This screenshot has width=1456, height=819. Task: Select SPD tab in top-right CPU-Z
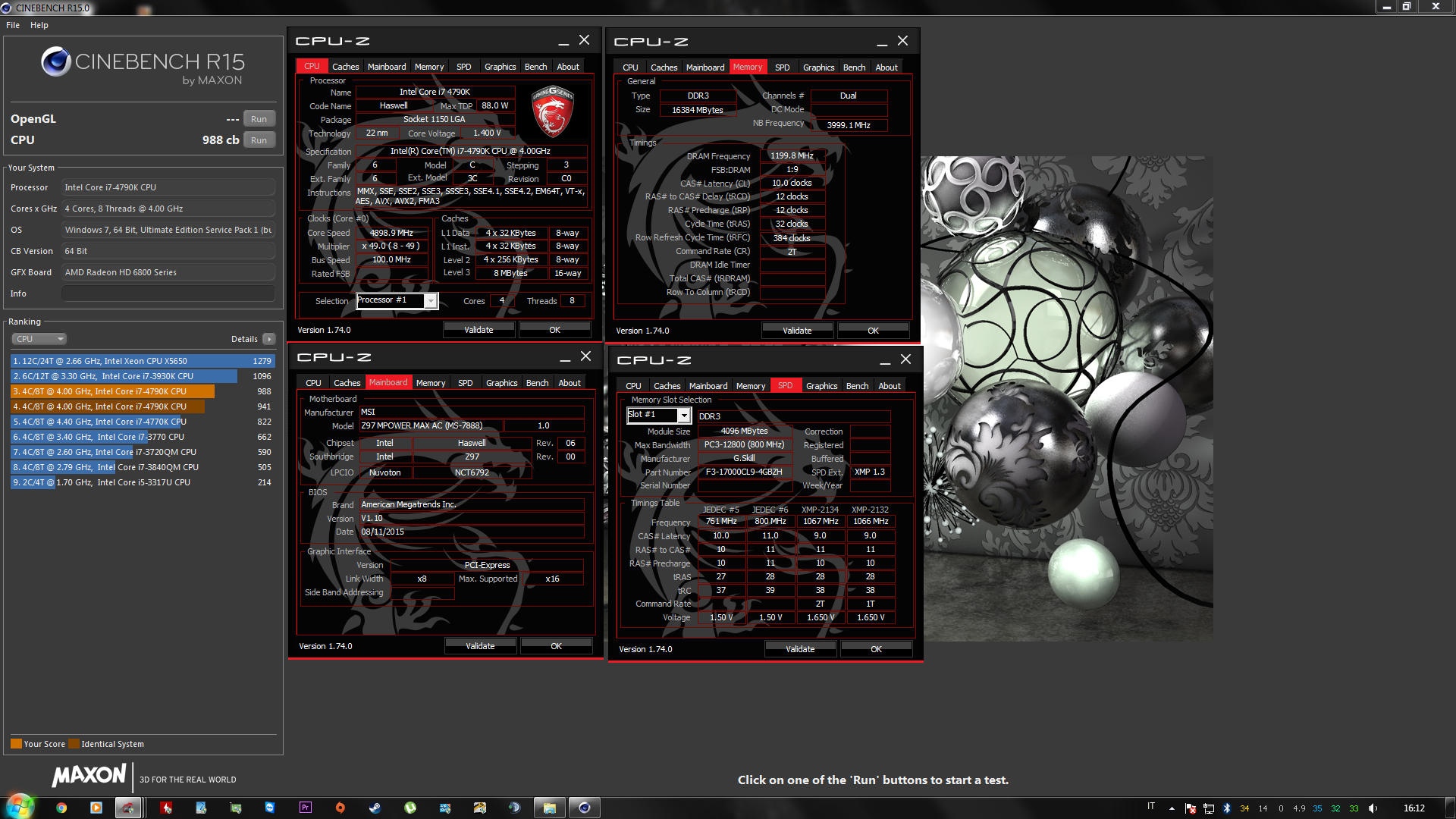[782, 67]
